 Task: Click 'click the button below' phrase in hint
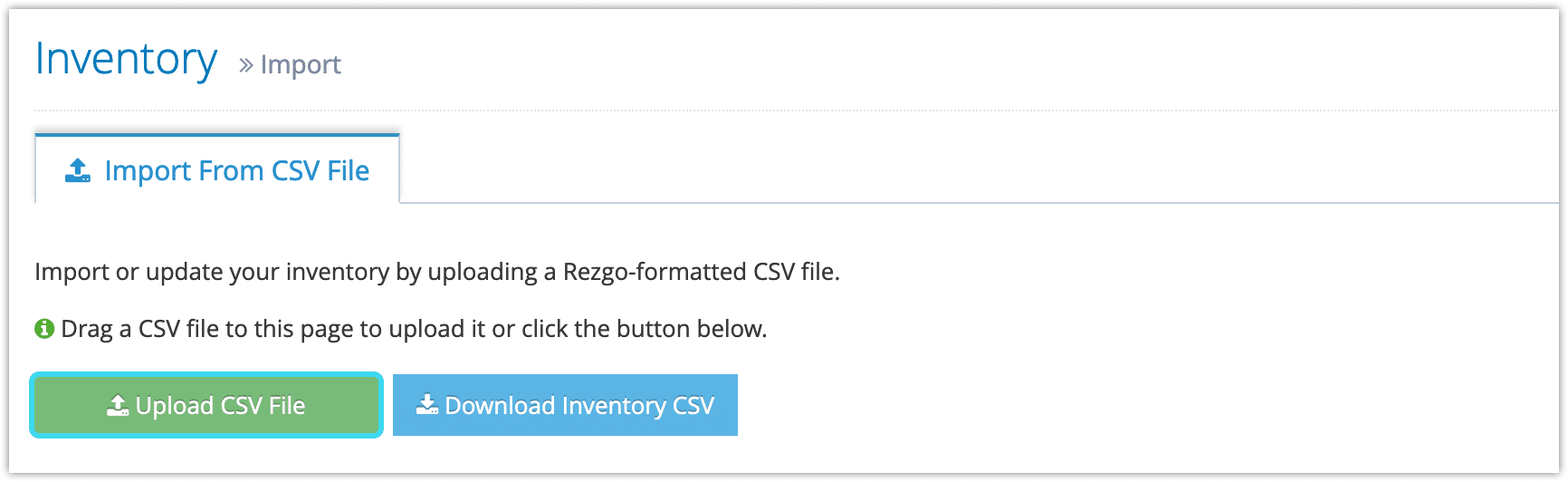(x=644, y=328)
